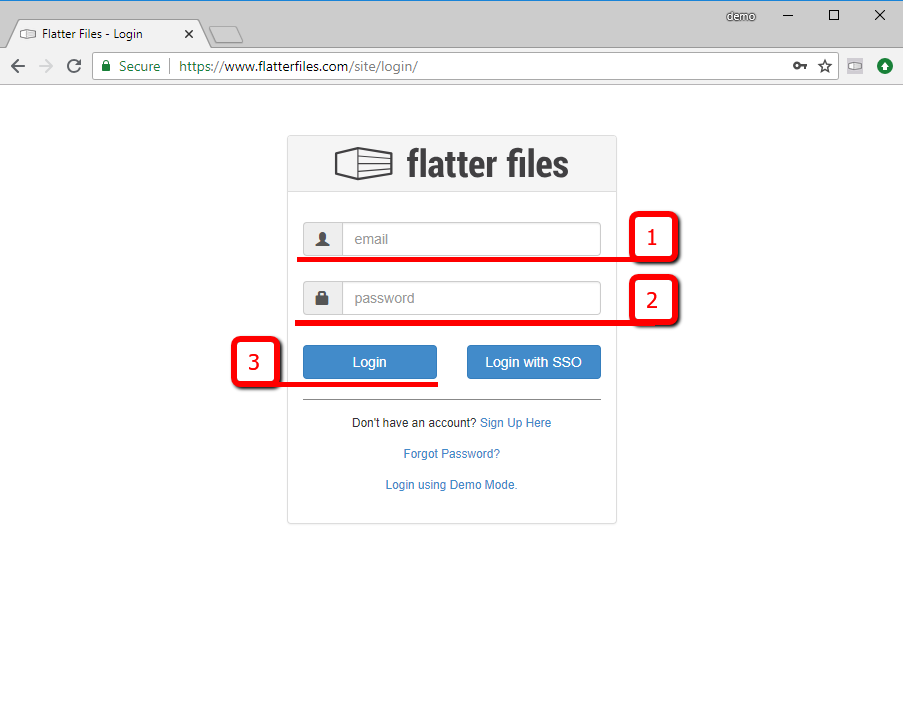Click Login using Demo Mode link

tap(452, 485)
